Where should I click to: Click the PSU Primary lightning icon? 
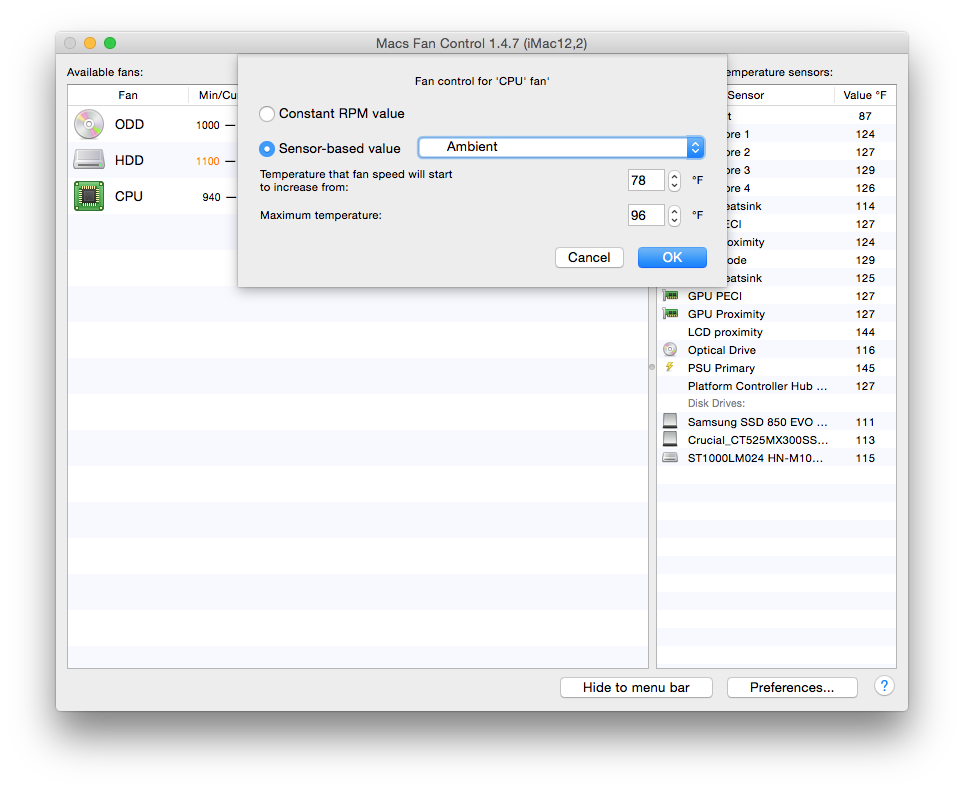pyautogui.click(x=670, y=368)
